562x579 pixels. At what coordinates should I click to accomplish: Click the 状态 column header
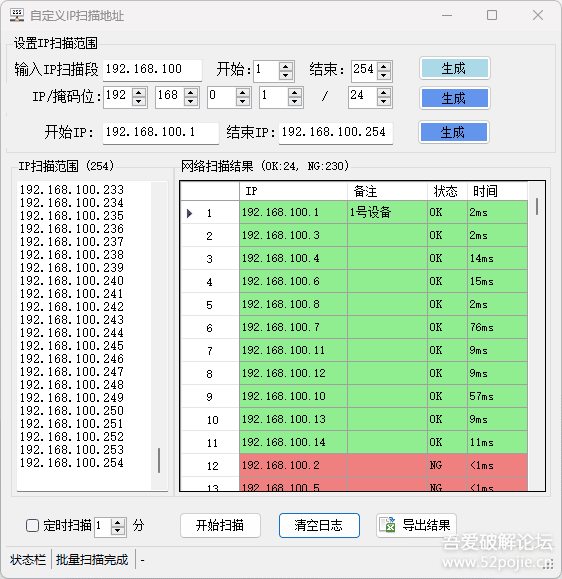[447, 191]
